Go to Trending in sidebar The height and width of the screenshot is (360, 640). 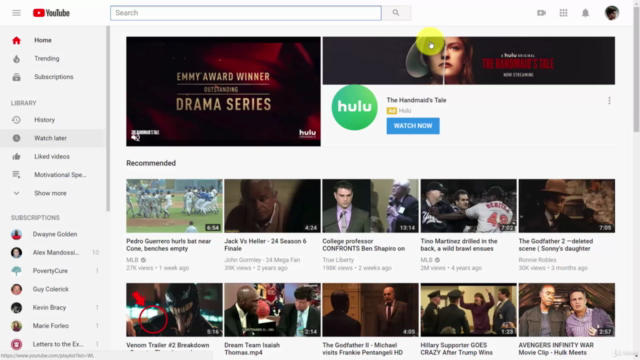(47, 58)
